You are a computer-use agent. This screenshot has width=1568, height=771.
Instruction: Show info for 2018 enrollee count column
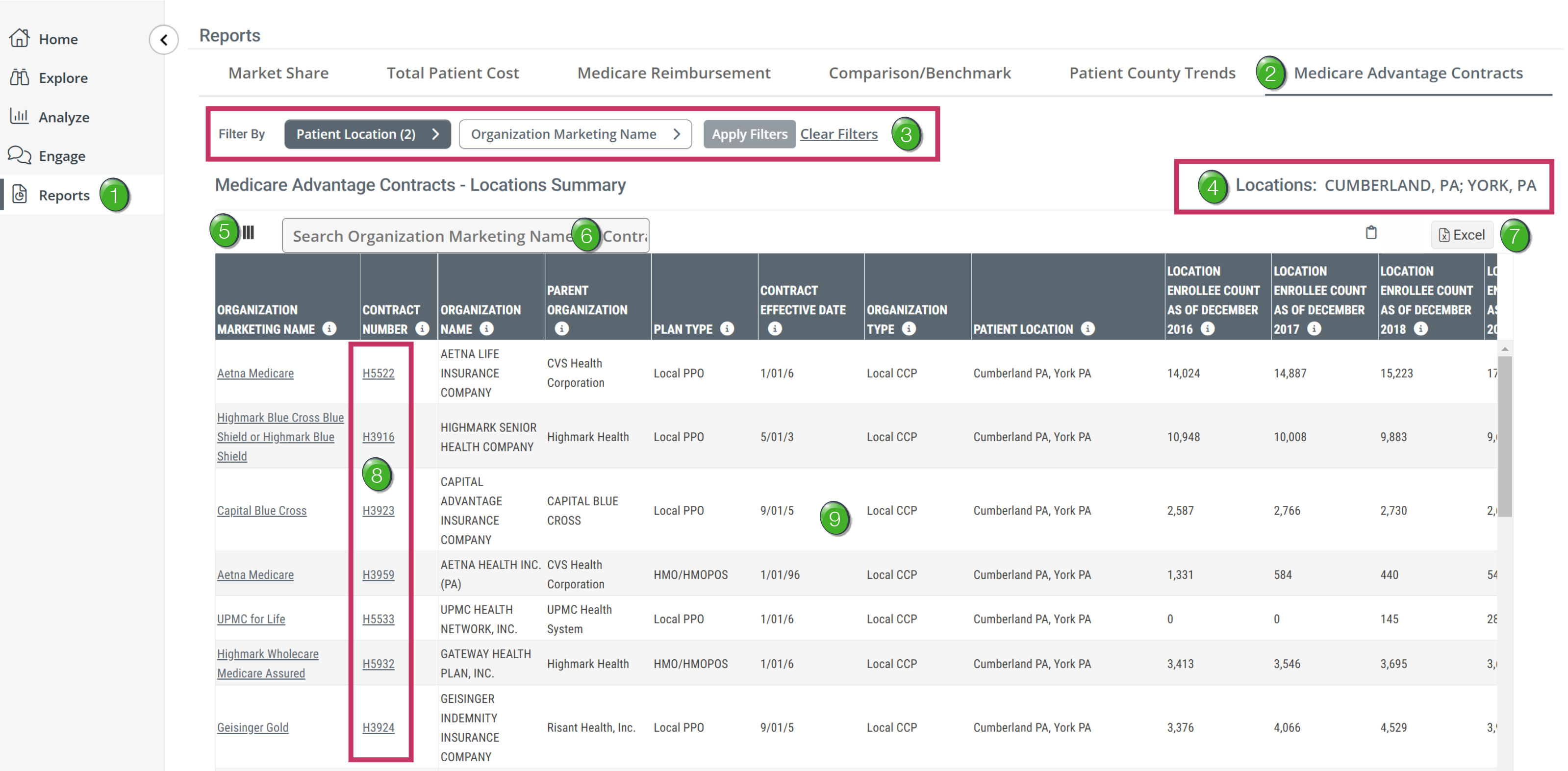(1421, 328)
